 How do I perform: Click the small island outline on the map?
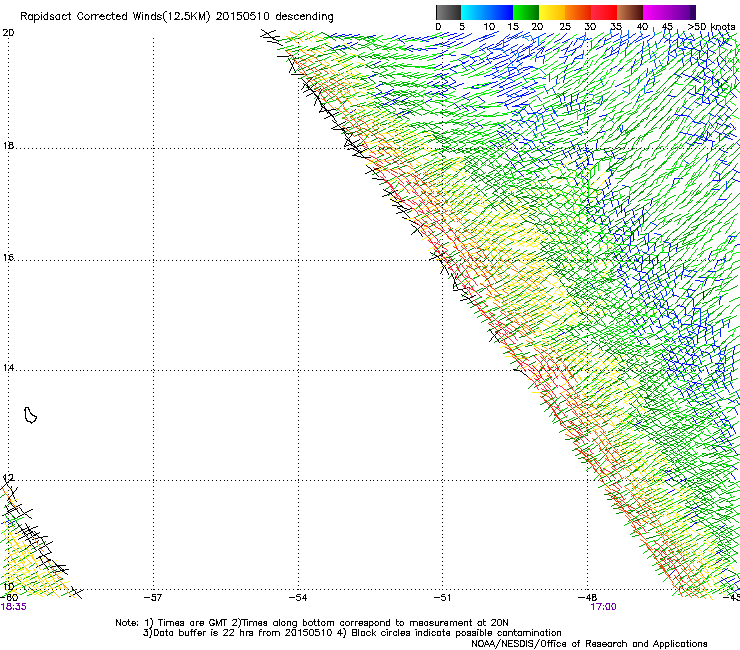pyautogui.click(x=30, y=415)
